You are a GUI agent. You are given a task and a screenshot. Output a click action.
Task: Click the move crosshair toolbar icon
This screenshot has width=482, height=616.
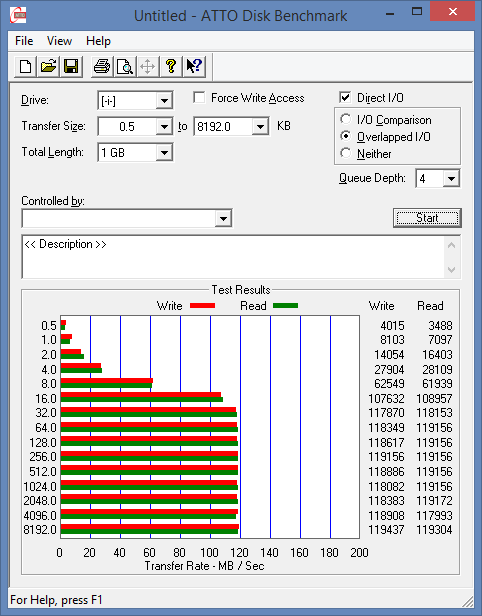point(148,66)
